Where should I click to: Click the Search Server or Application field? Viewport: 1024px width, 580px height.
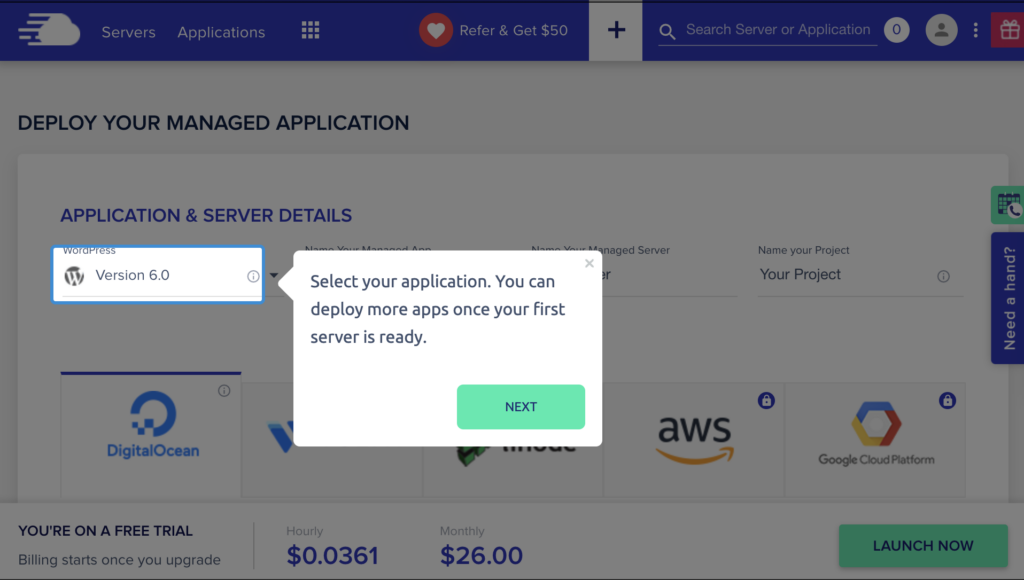pos(778,30)
